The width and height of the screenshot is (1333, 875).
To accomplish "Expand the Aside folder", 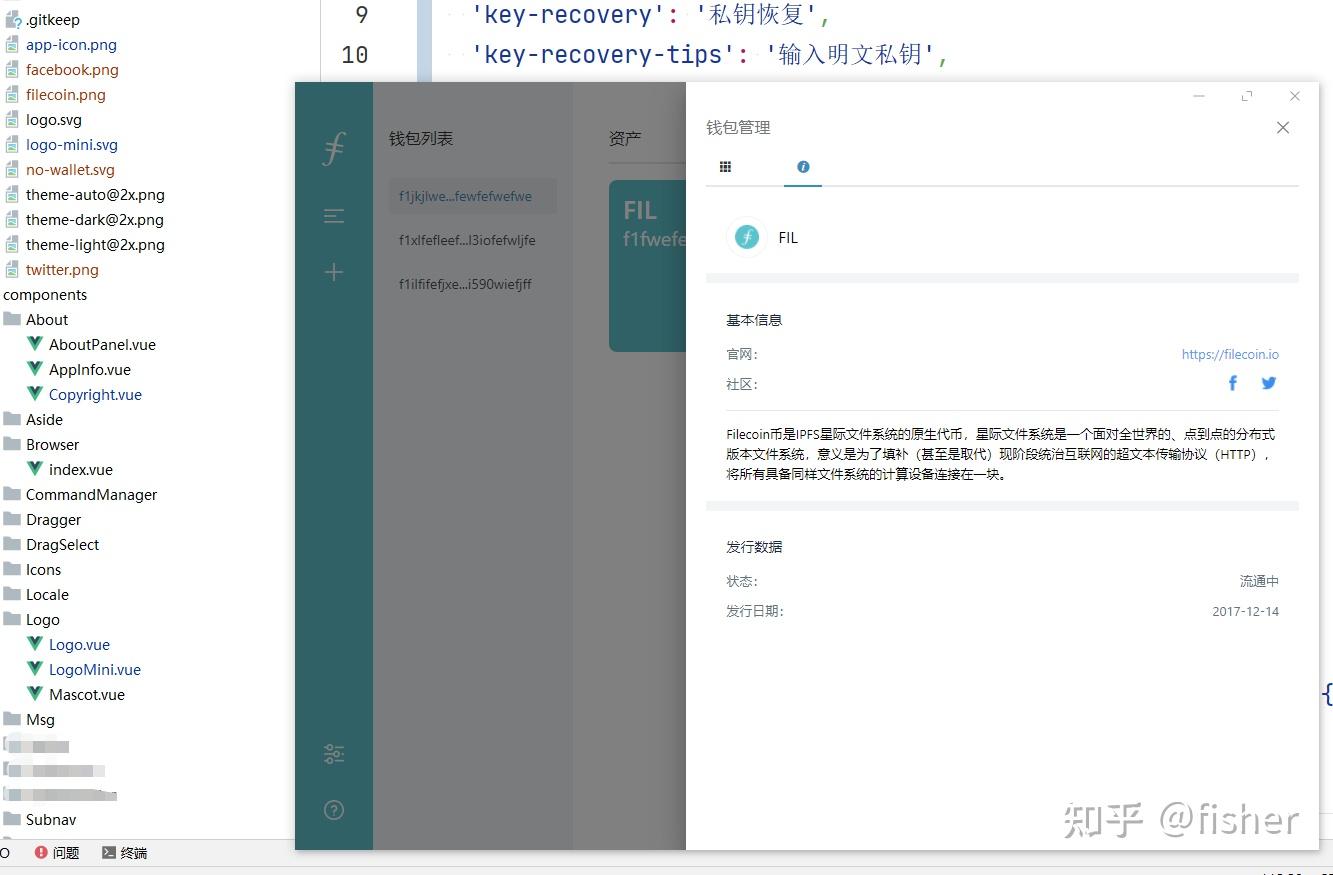I will click(44, 419).
